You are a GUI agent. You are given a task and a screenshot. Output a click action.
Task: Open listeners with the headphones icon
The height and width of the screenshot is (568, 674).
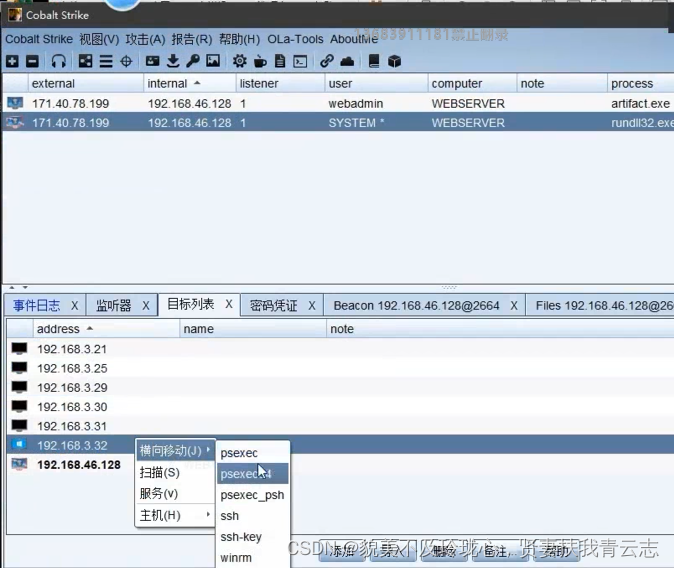coord(58,61)
